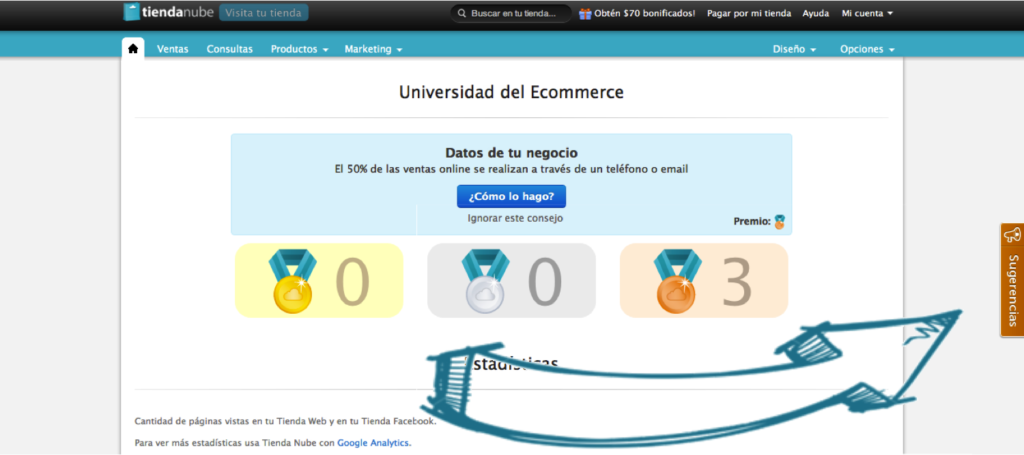Open Pagar por mi tienda
Screen dimensions: 1024x455
tap(749, 13)
